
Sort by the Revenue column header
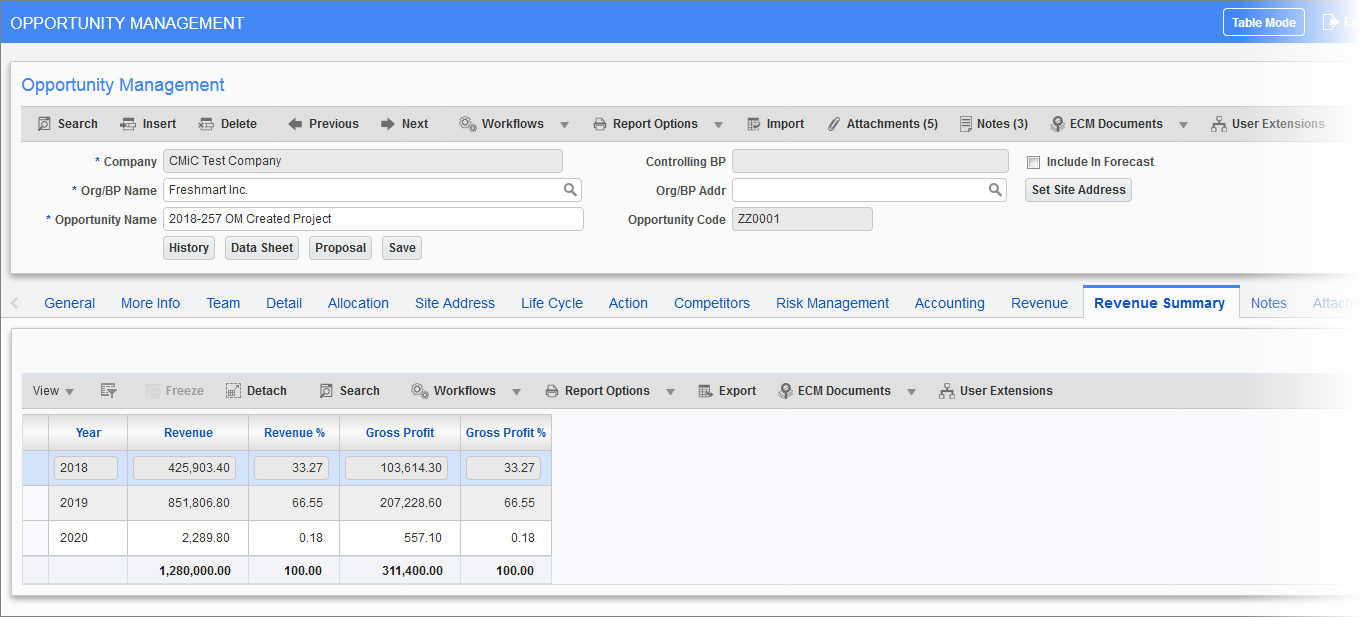188,433
